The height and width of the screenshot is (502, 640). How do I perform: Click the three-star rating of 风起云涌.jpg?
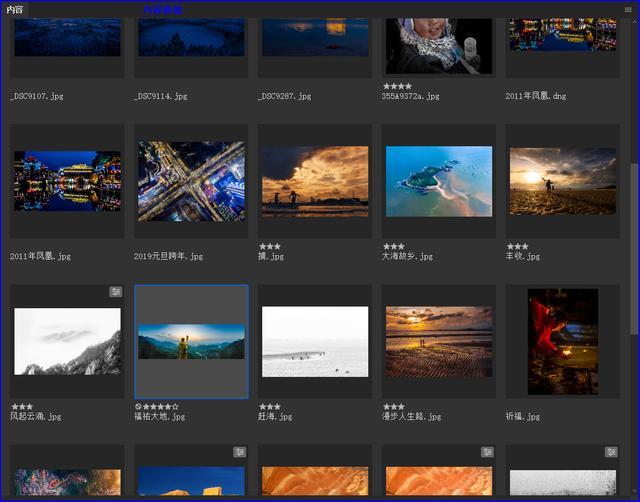(22, 406)
